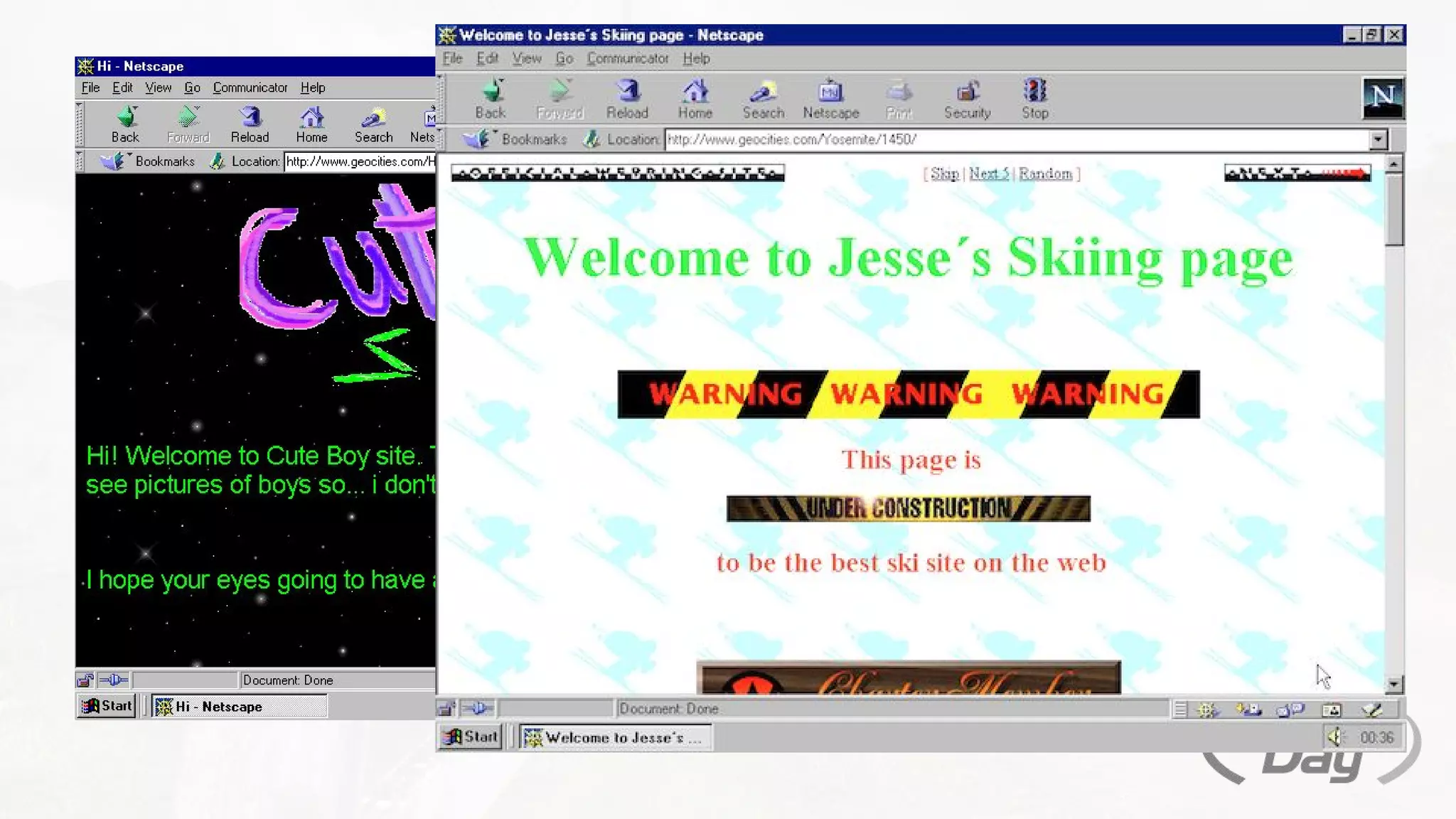Follow the Random webring link

click(x=1044, y=174)
